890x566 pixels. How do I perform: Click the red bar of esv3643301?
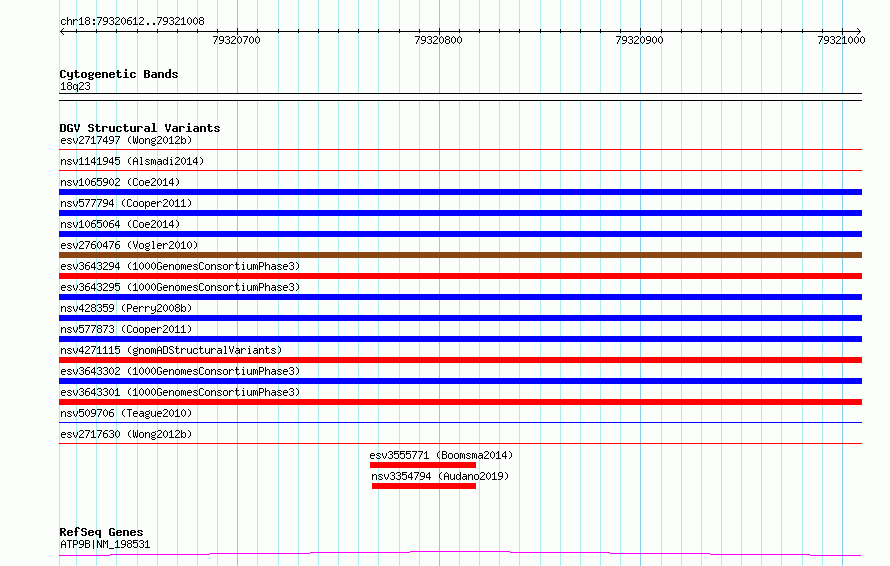(460, 402)
